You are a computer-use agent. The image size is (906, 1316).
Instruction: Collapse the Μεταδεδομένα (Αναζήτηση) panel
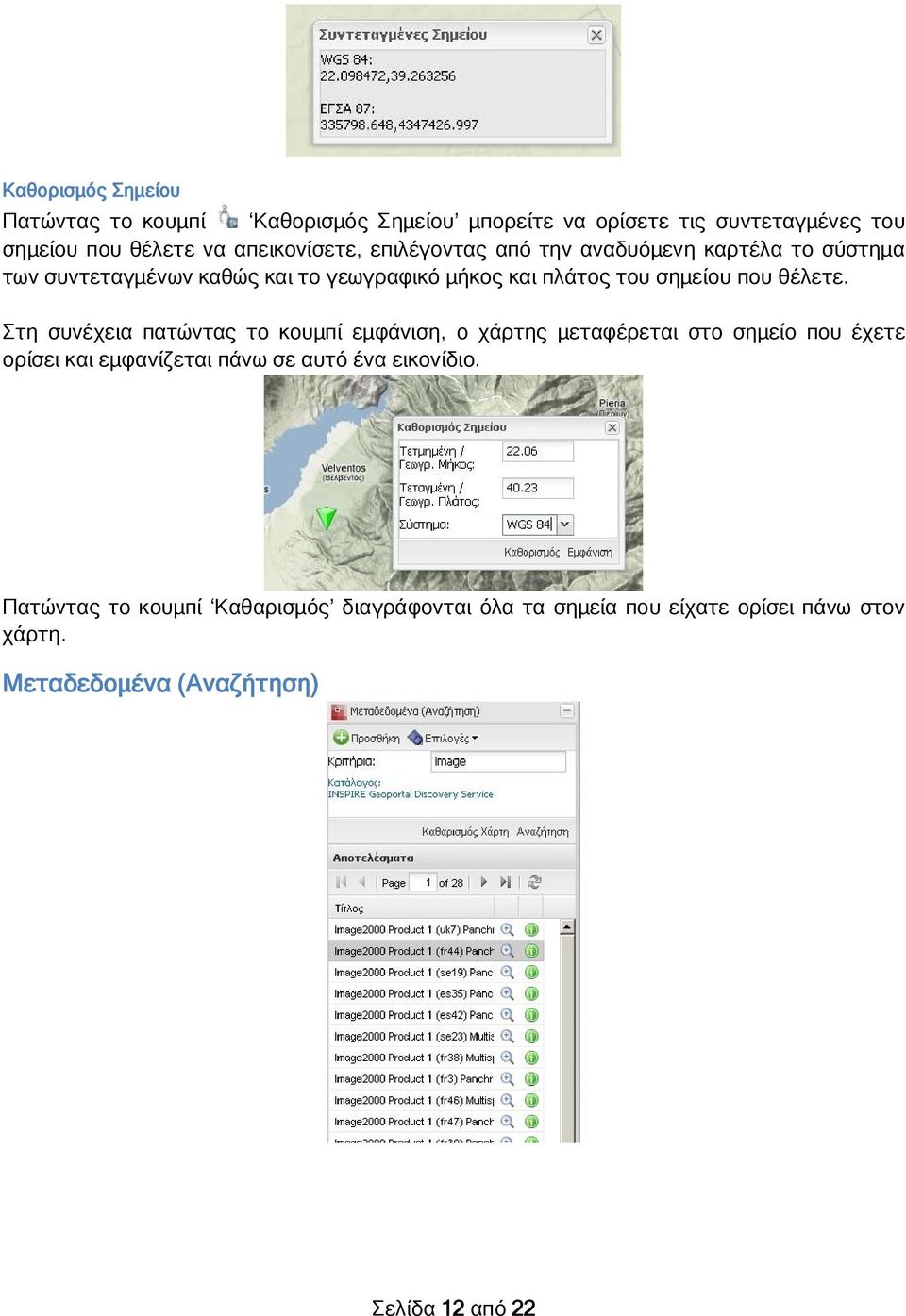(x=567, y=711)
